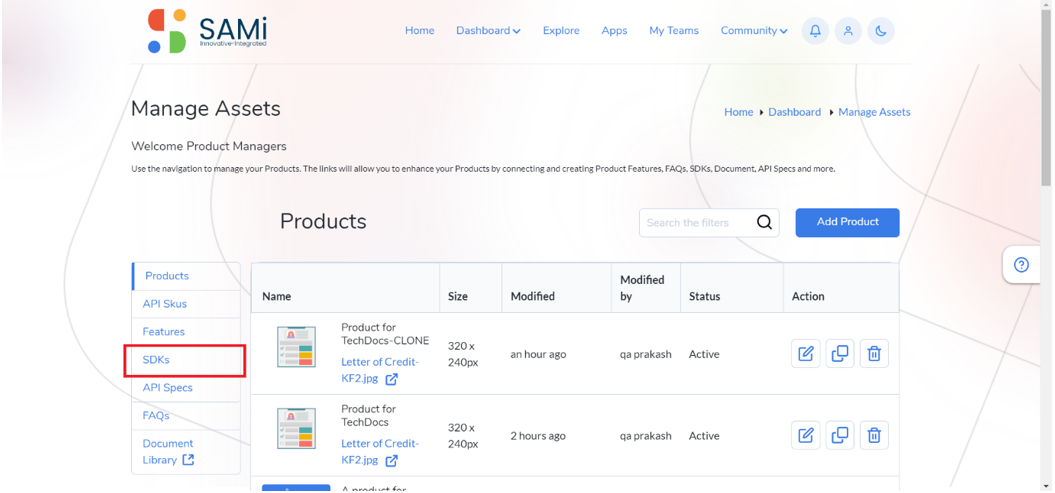1055x493 pixels.
Task: Click thumbnail in the 2 hours ago row
Action: pyautogui.click(x=296, y=428)
